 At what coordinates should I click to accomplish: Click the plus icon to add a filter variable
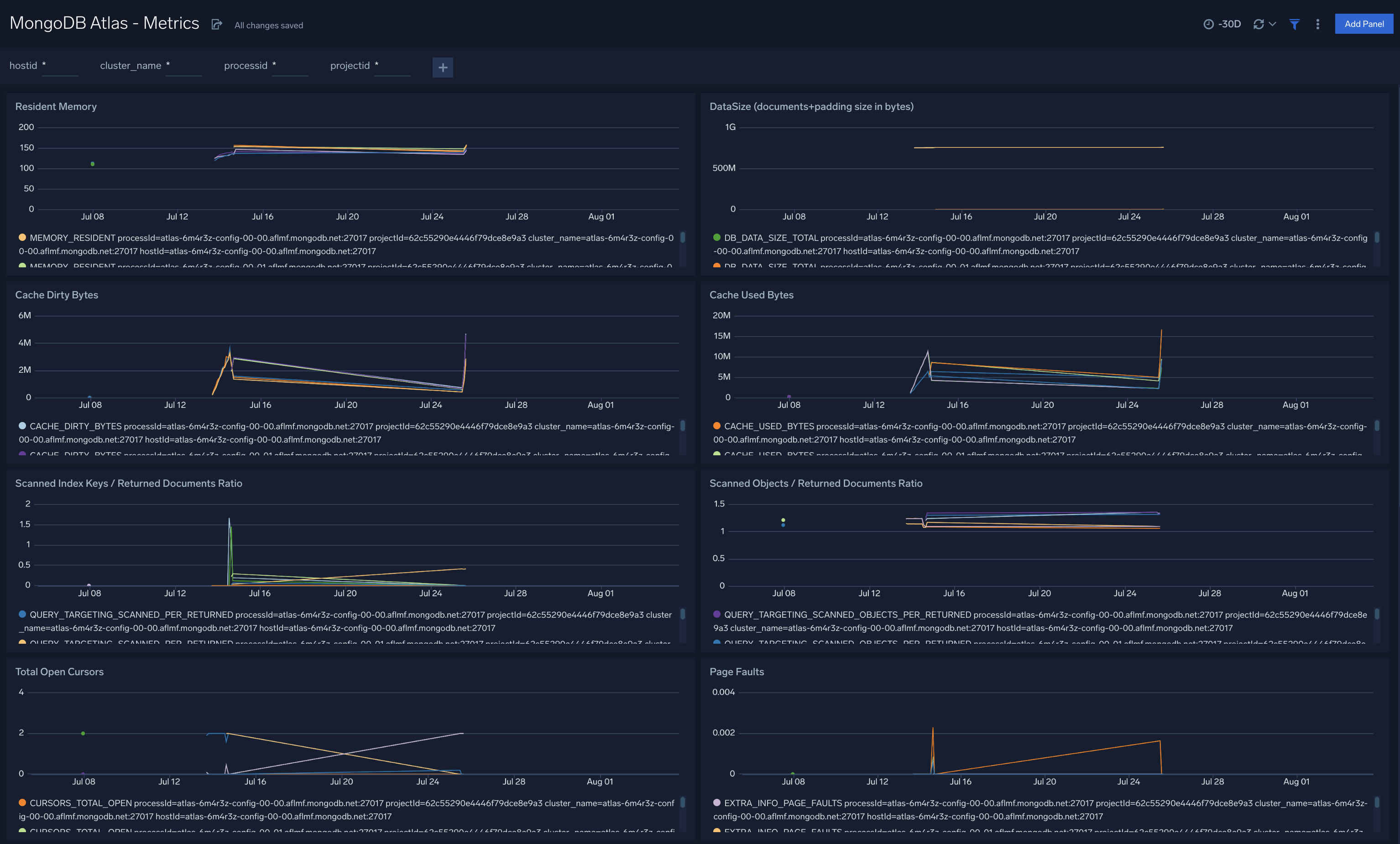point(443,67)
